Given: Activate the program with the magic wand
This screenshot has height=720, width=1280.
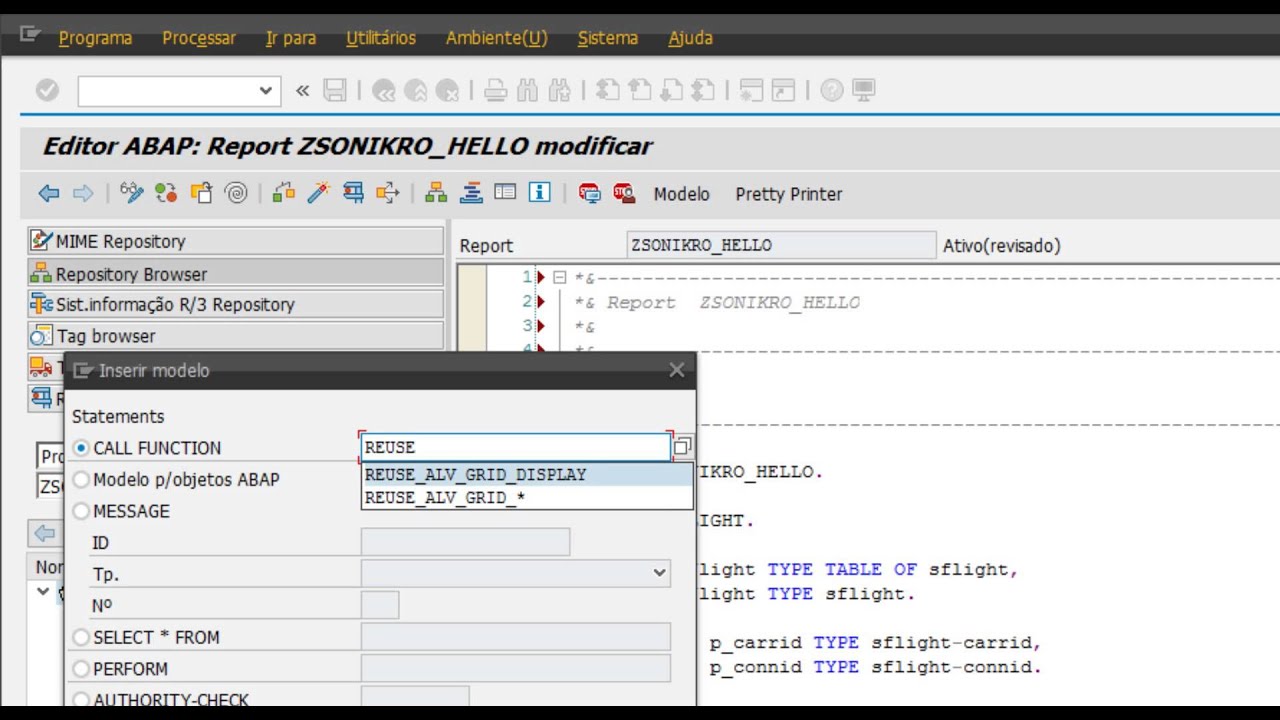Looking at the screenshot, I should [319, 194].
